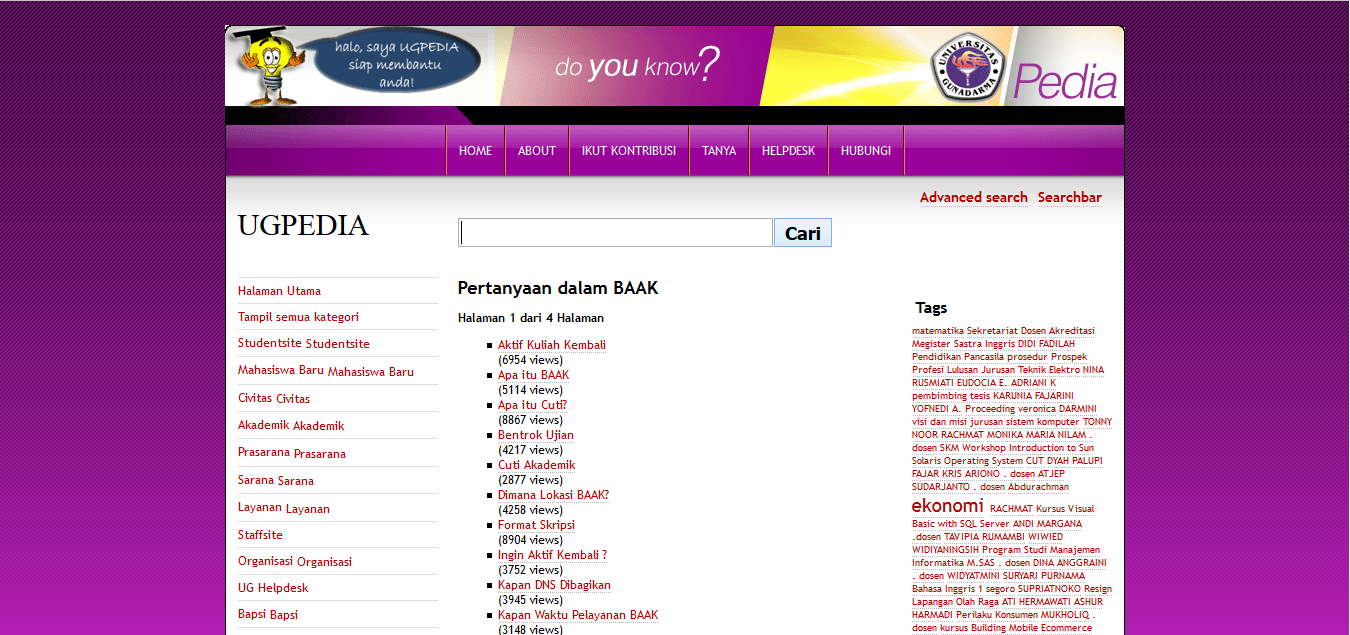
Task: Click the '(8867 views)' count text
Action: pyautogui.click(x=530, y=420)
